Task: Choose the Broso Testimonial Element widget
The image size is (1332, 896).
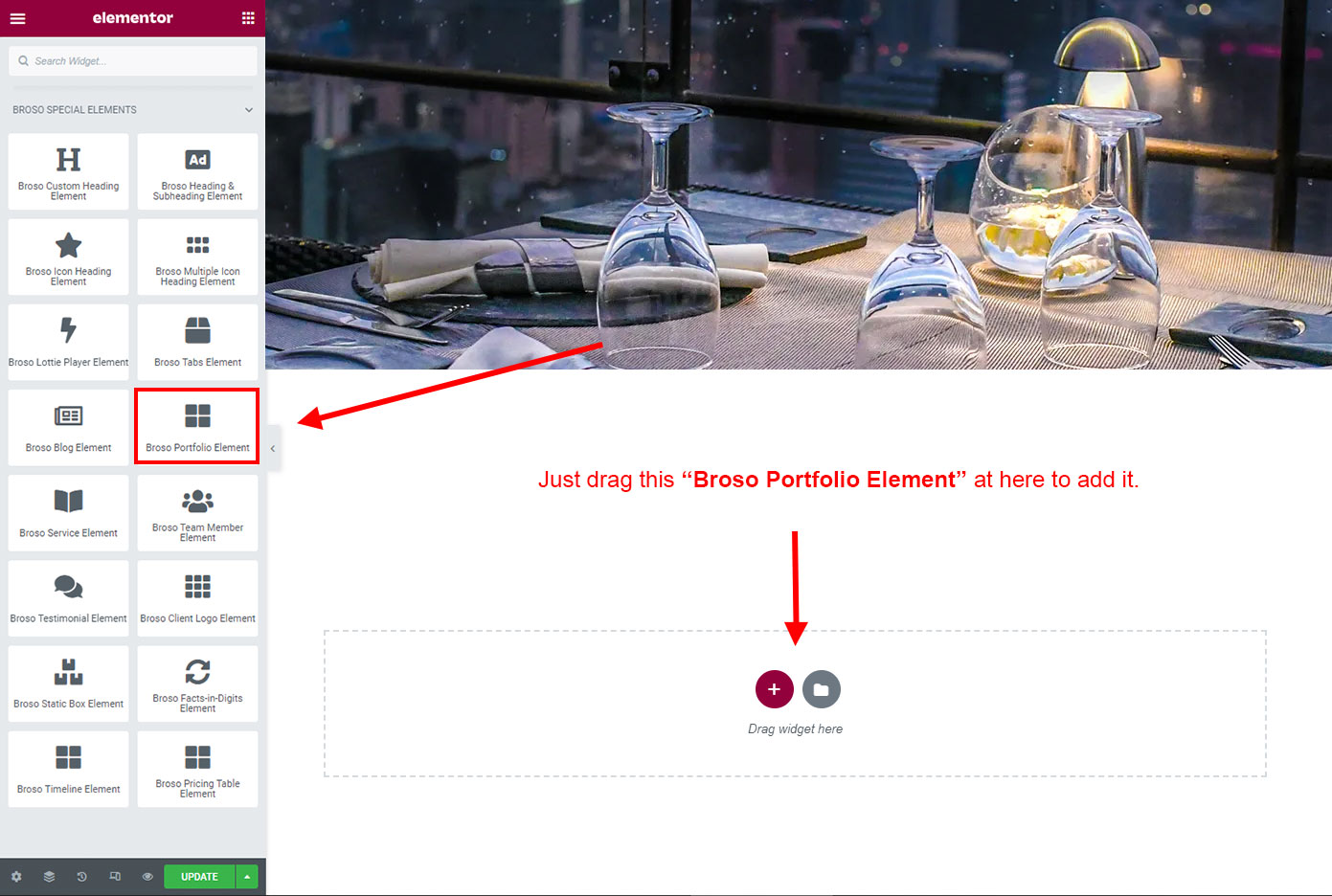Action: (68, 598)
